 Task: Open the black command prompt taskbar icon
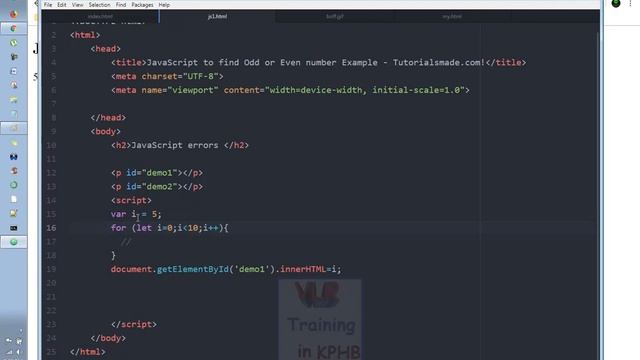[13, 228]
